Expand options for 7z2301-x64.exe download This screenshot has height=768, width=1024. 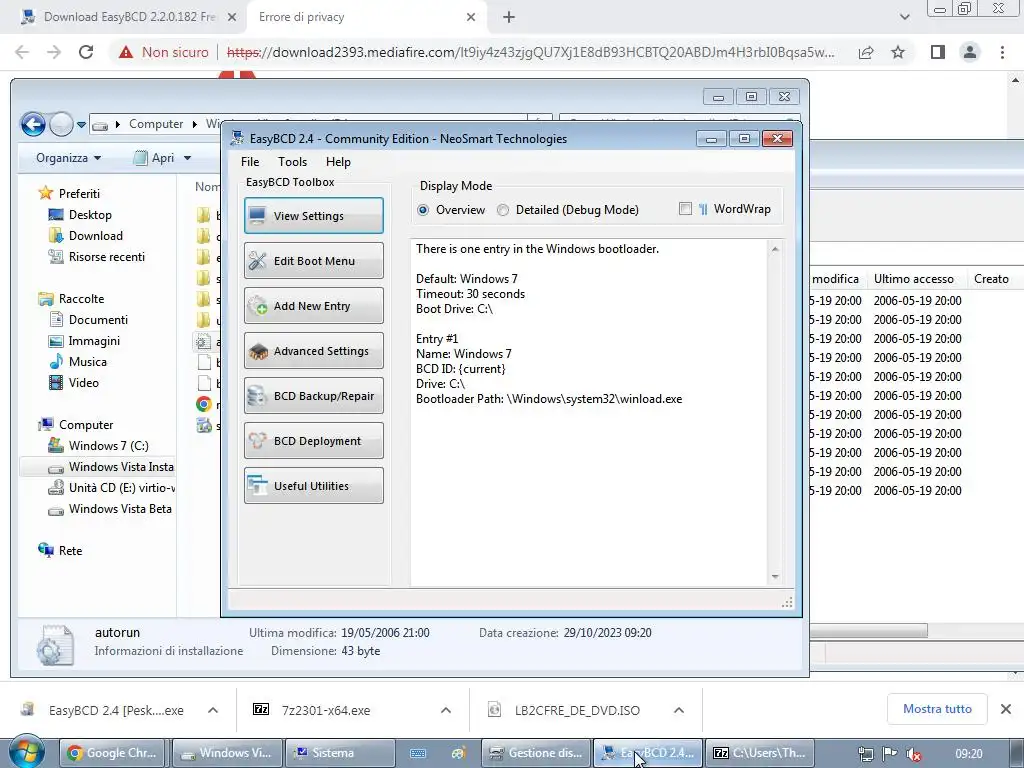pyautogui.click(x=446, y=710)
